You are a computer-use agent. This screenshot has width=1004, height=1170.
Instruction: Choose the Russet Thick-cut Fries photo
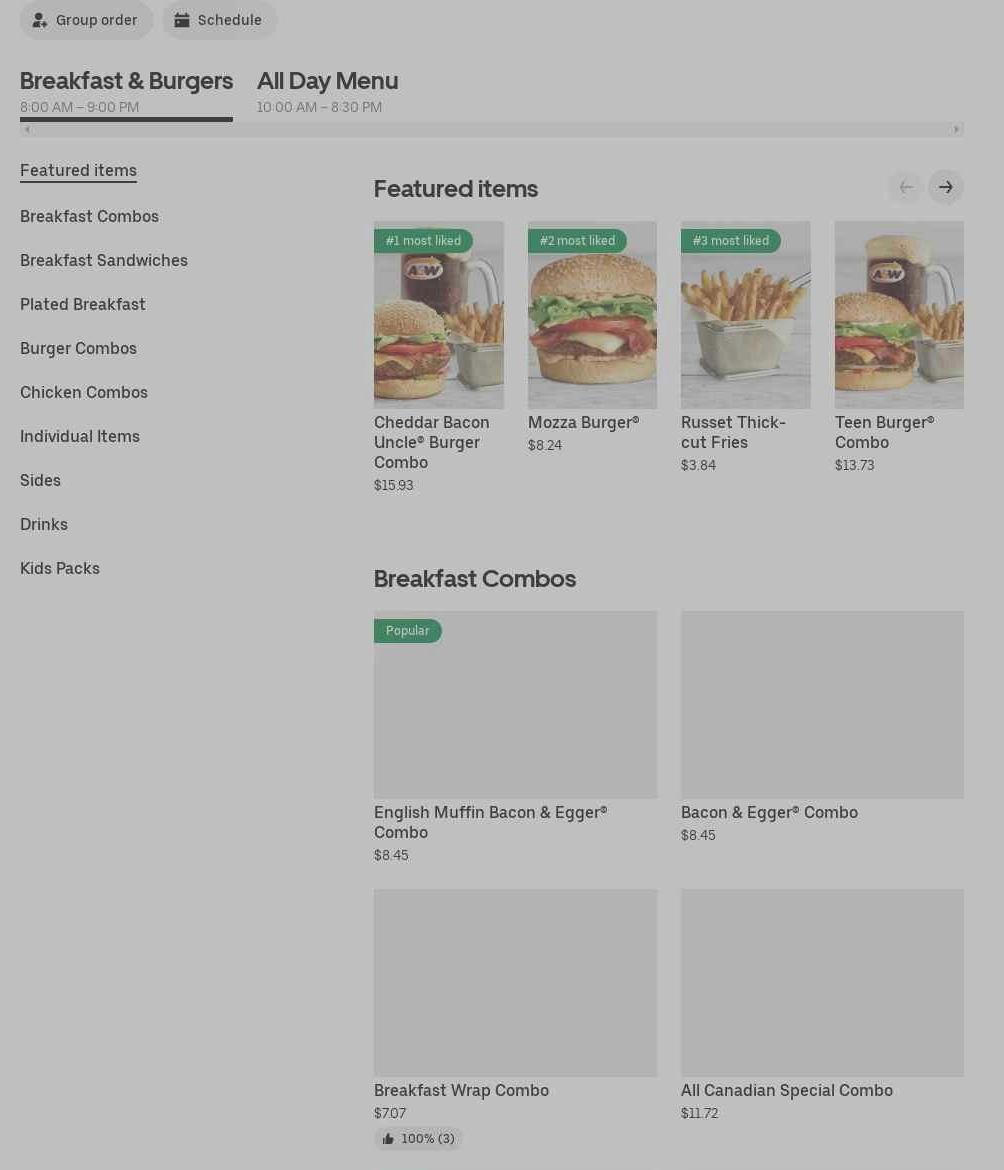pyautogui.click(x=745, y=315)
